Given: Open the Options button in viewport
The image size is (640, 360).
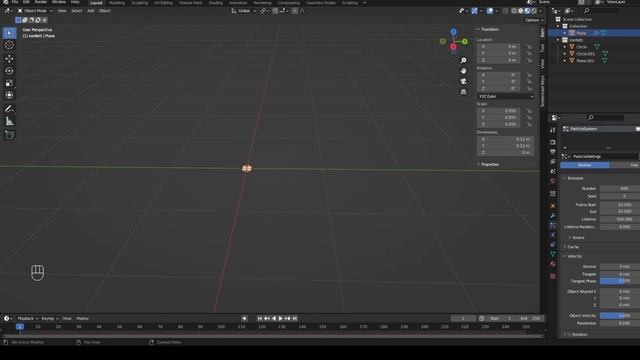Looking at the screenshot, I should point(534,20).
